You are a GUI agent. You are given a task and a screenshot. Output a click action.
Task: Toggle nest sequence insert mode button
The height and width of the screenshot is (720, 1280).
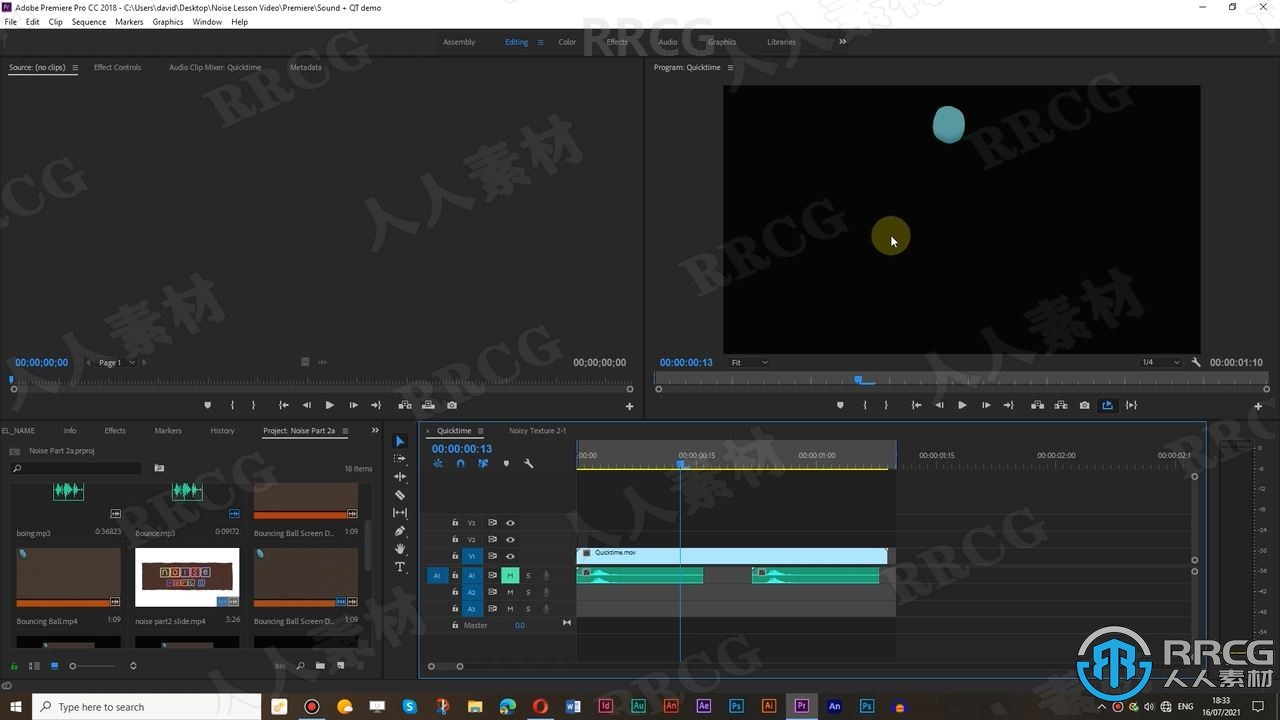pyautogui.click(x=438, y=464)
